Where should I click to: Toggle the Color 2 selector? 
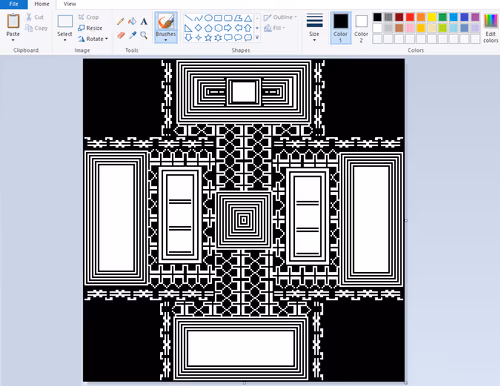[361, 28]
